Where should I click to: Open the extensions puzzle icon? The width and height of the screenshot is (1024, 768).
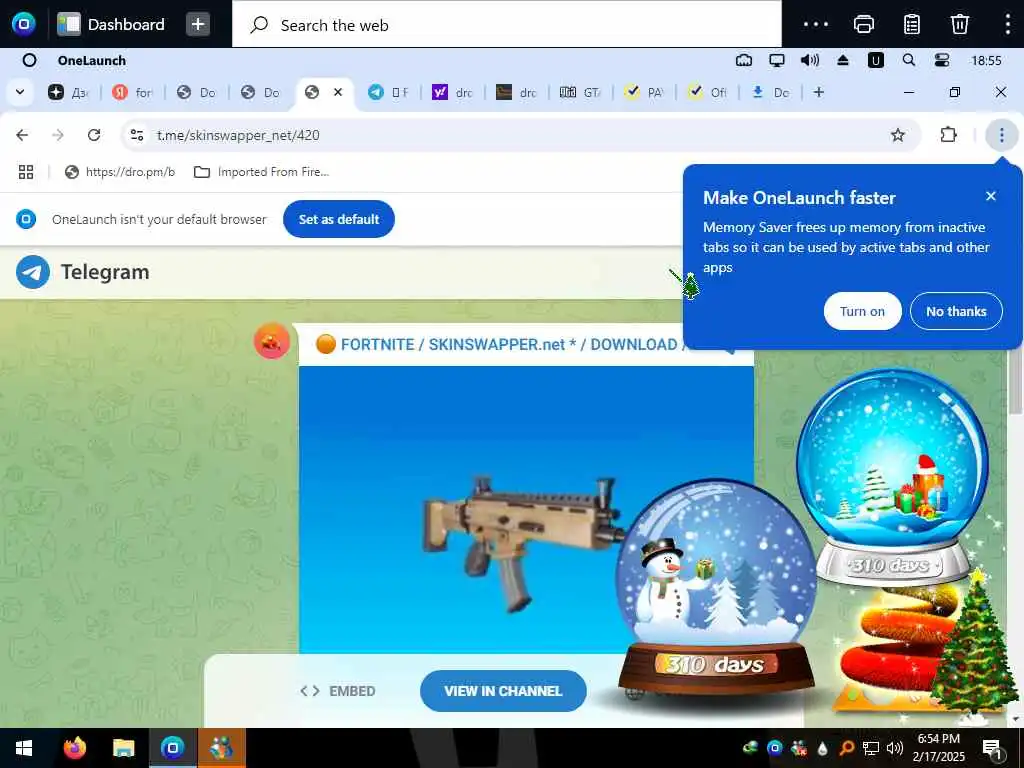948,135
